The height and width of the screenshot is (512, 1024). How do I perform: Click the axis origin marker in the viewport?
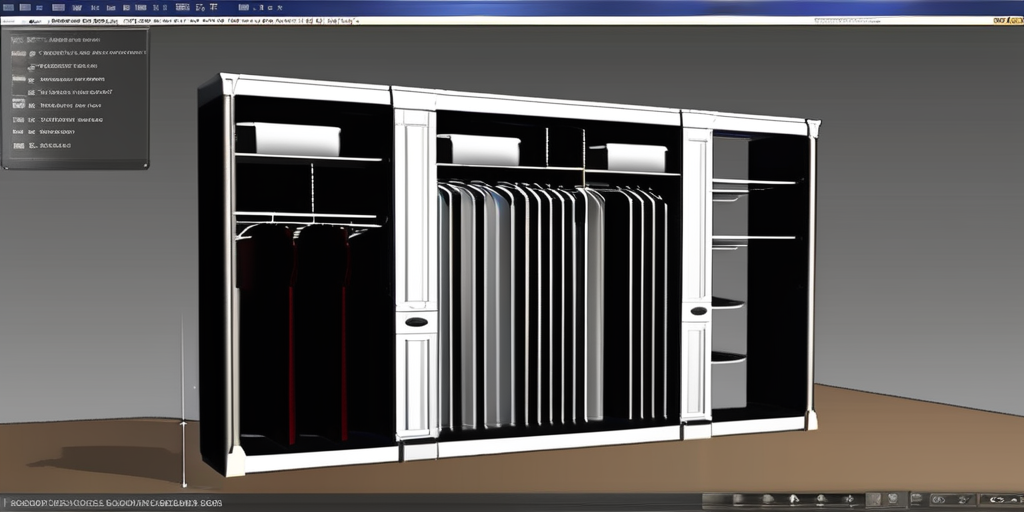pyautogui.click(x=183, y=424)
